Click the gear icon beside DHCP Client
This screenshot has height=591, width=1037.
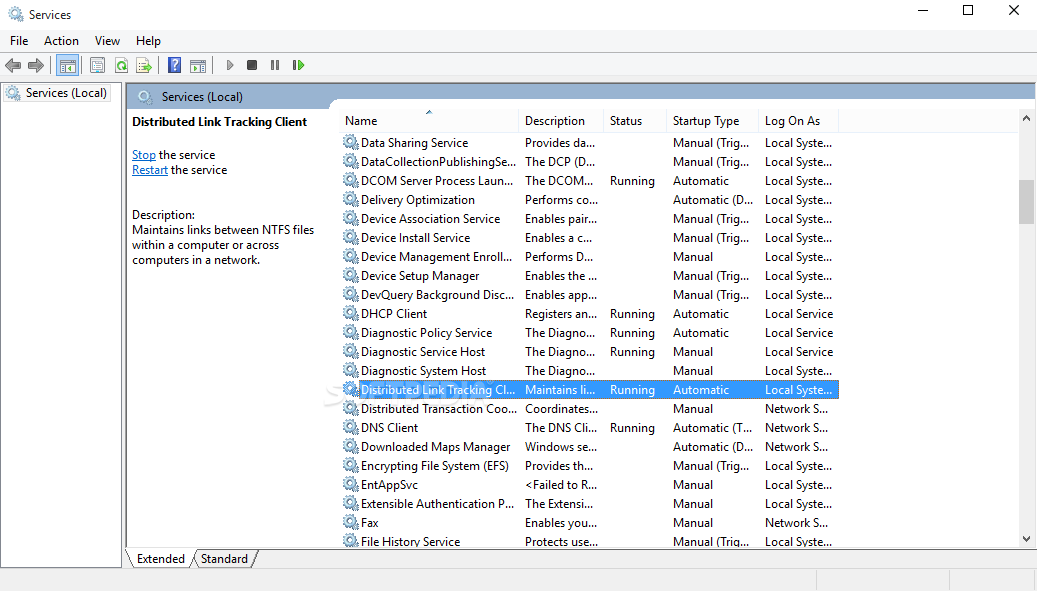(351, 313)
